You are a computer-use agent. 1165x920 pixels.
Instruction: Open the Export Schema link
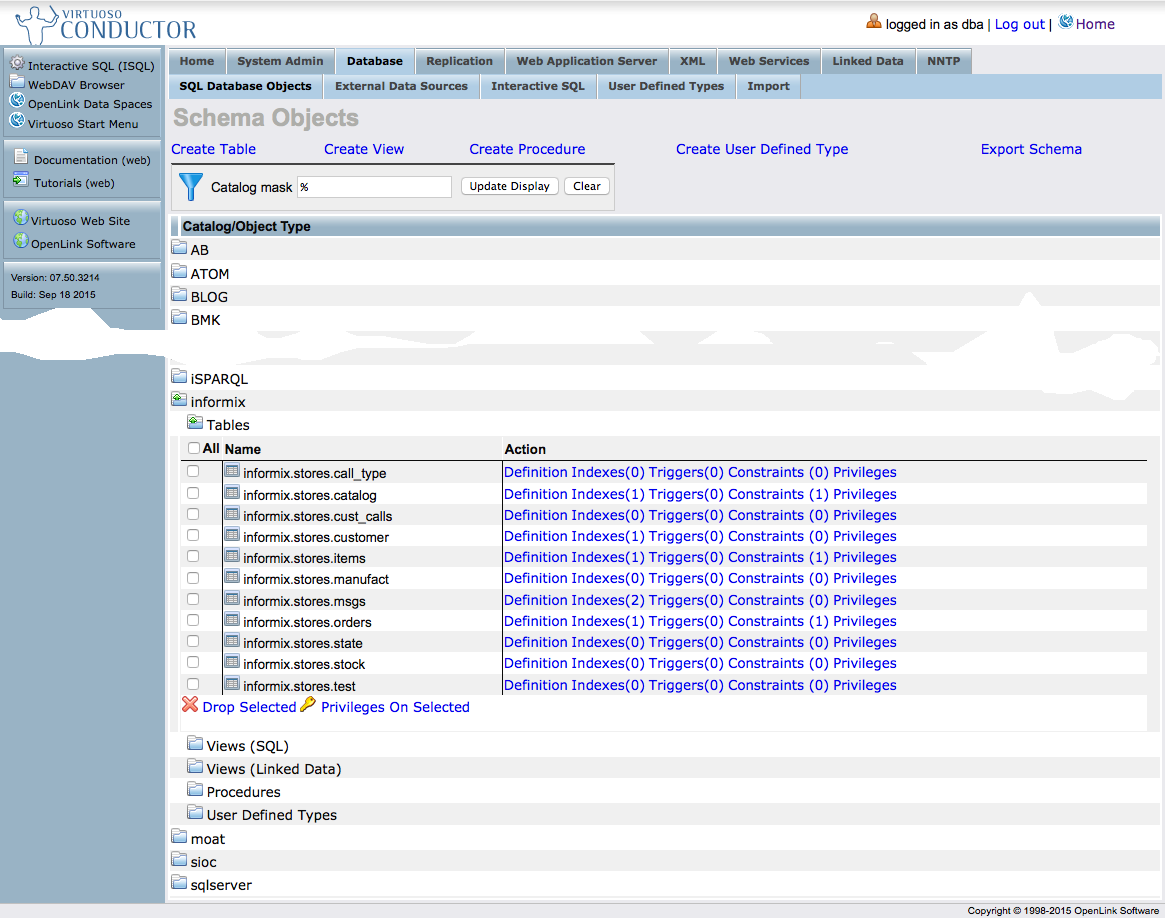[1031, 149]
